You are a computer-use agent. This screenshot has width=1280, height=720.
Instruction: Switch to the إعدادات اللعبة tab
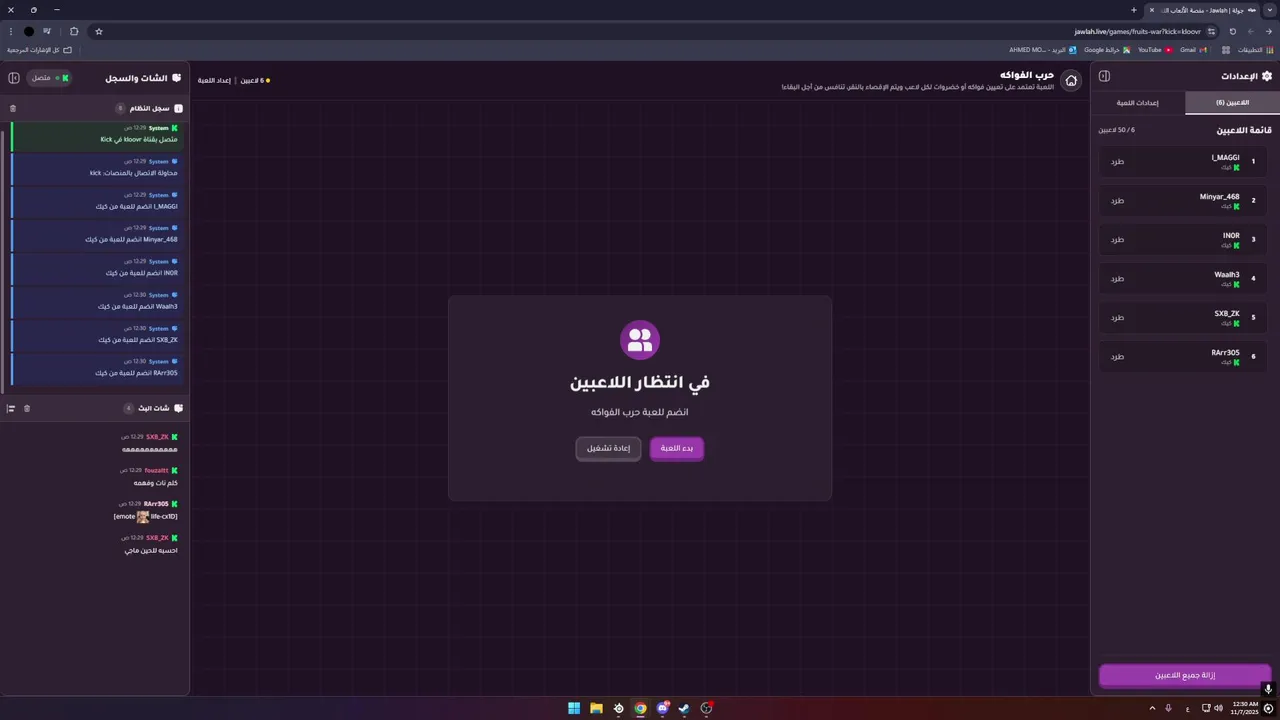click(x=1138, y=103)
